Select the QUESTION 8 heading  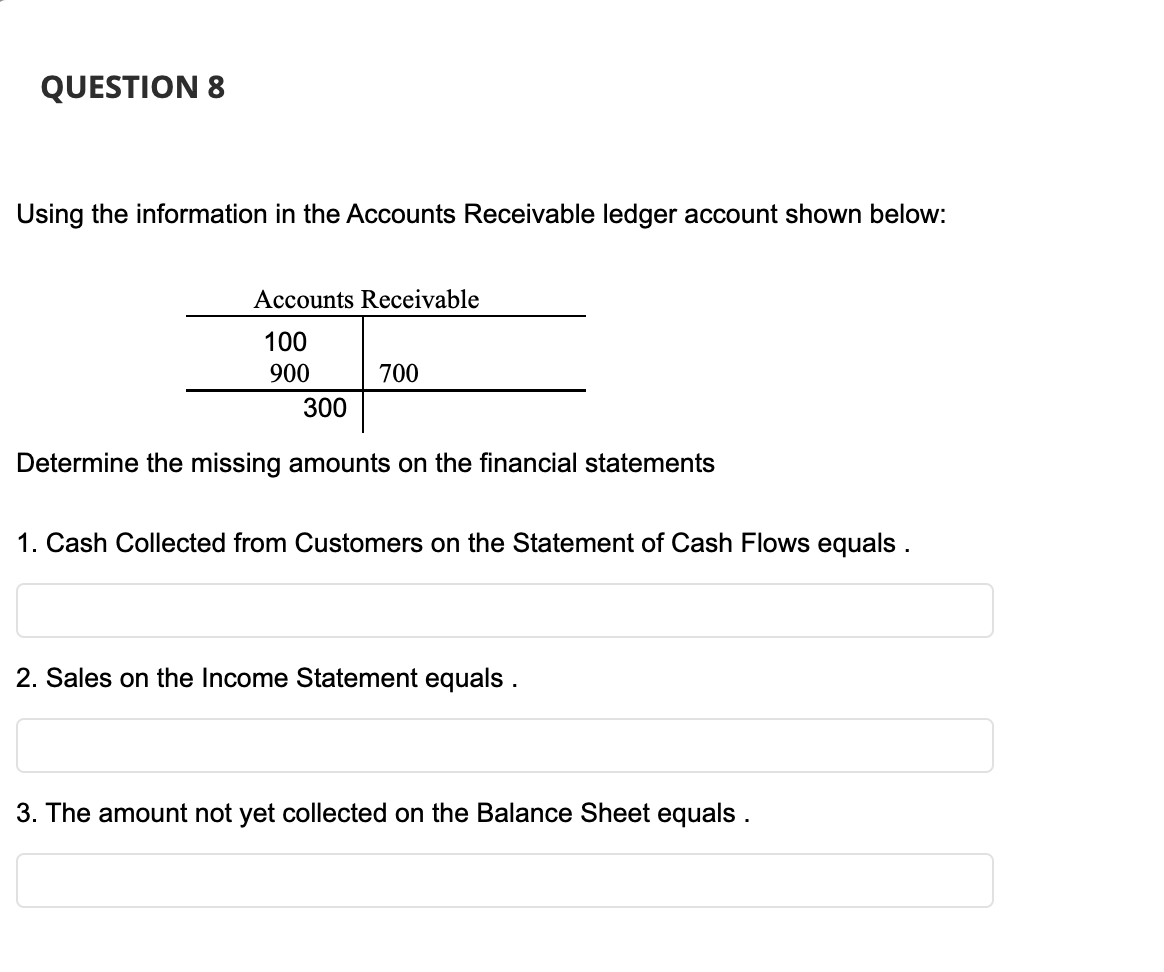click(133, 88)
